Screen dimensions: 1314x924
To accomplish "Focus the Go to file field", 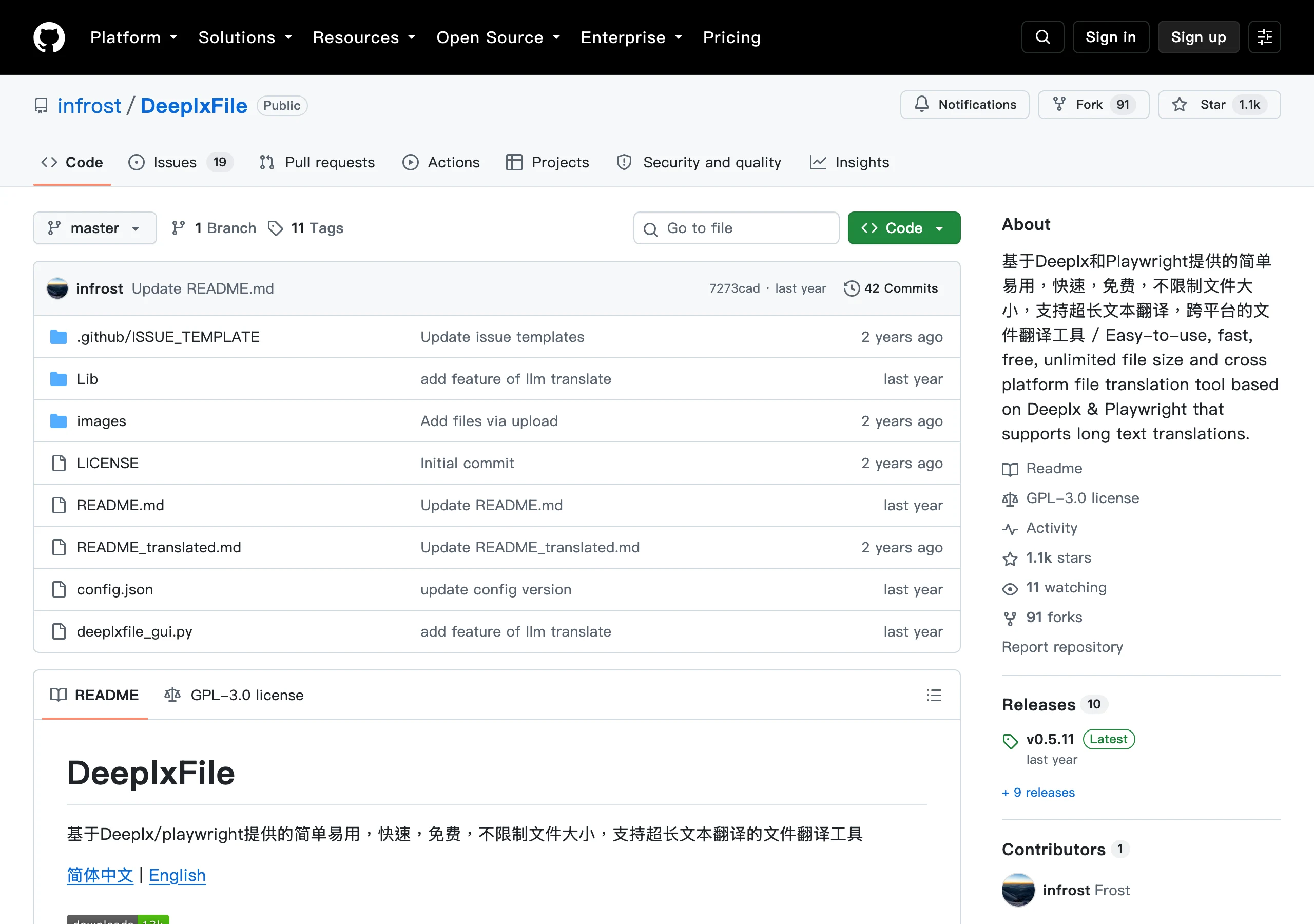I will coord(736,228).
